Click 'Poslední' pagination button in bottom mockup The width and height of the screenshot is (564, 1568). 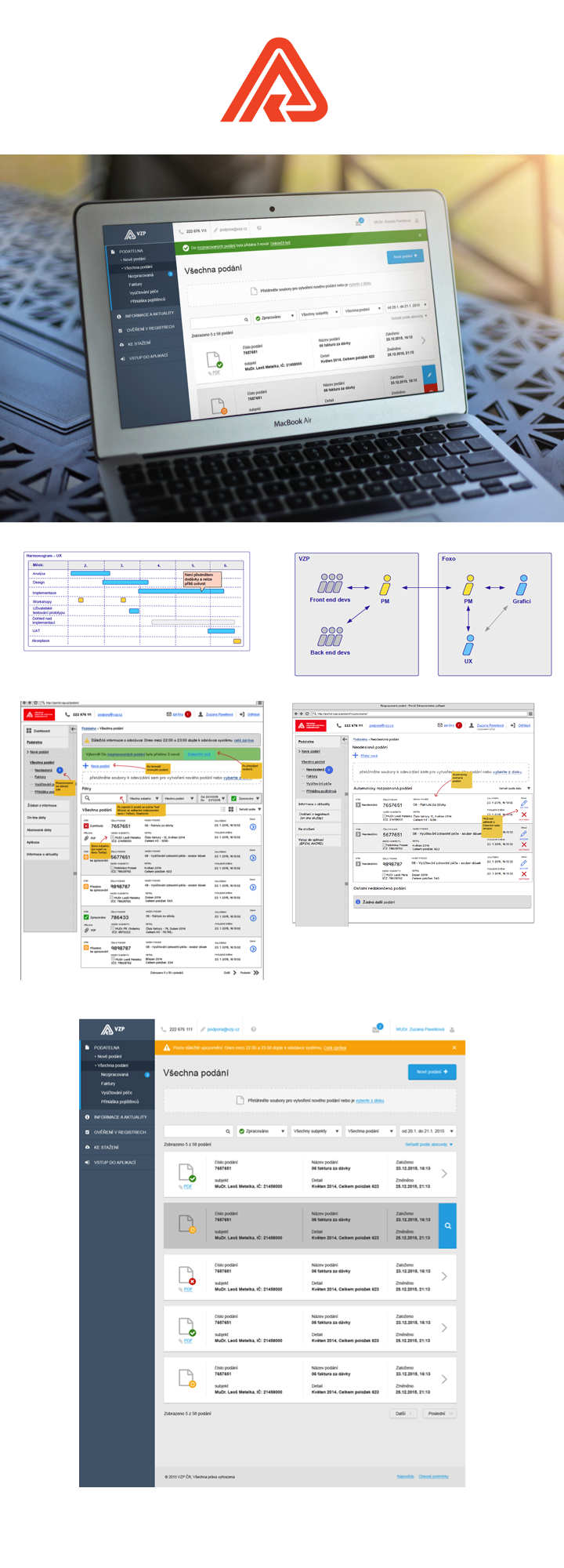tap(439, 1414)
